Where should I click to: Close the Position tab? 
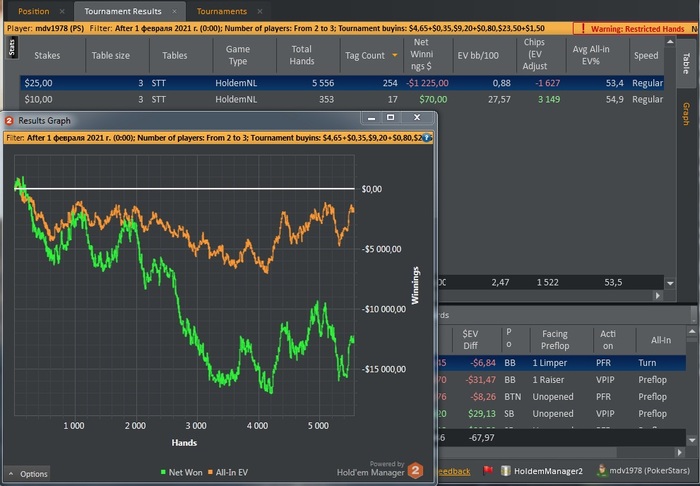62,11
